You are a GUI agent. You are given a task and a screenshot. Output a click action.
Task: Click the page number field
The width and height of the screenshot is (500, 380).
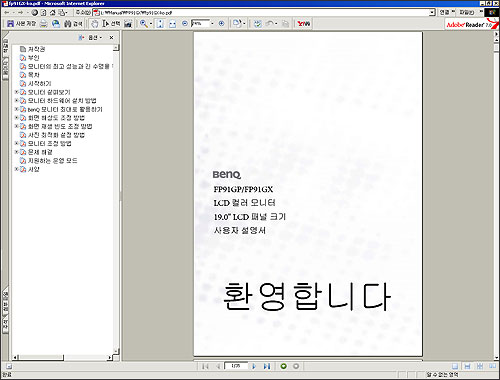pyautogui.click(x=236, y=366)
